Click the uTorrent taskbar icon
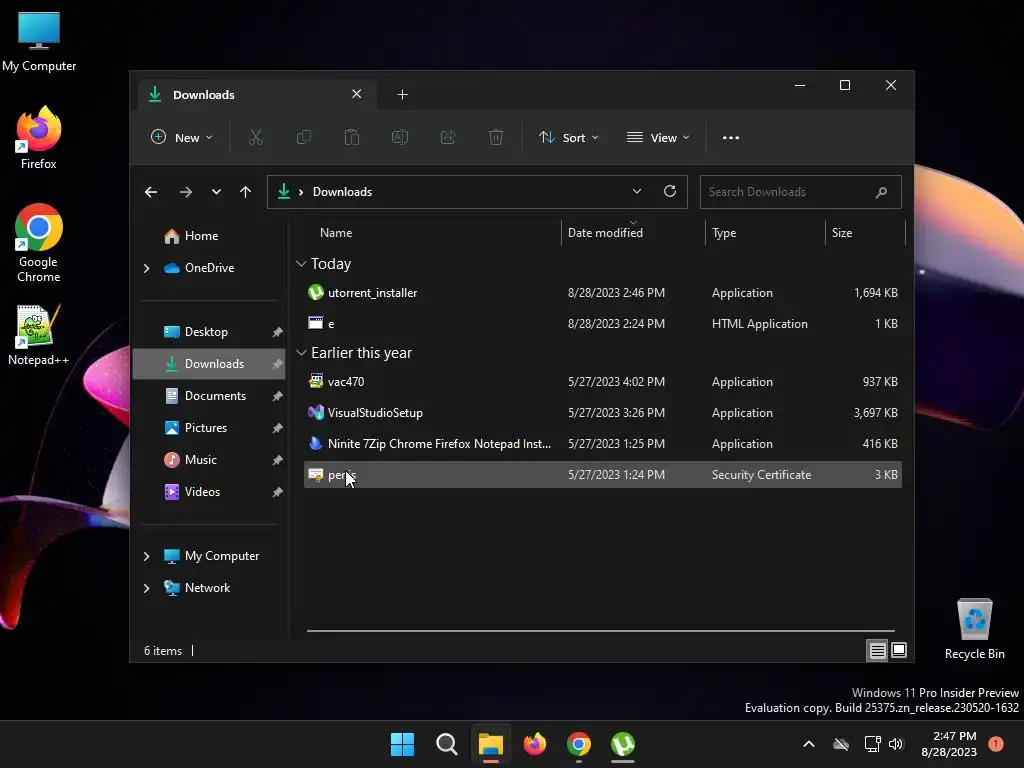 click(623, 744)
